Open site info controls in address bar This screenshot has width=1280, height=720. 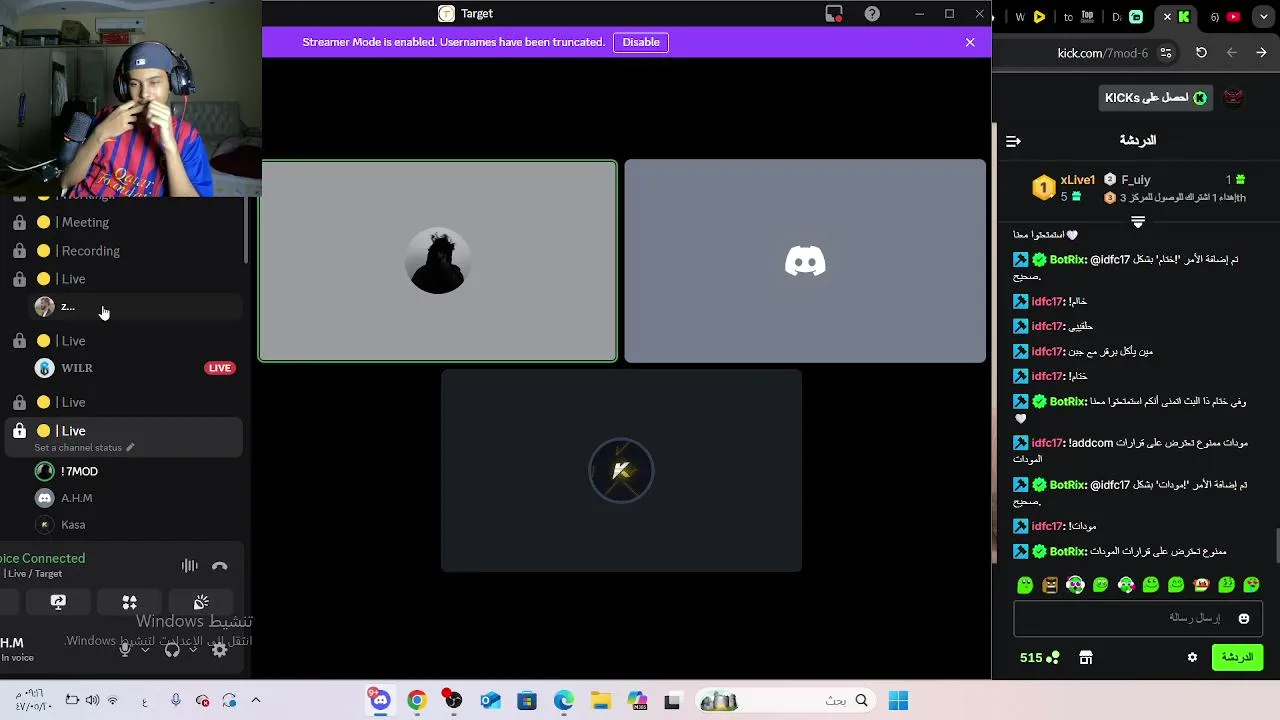pos(1166,53)
